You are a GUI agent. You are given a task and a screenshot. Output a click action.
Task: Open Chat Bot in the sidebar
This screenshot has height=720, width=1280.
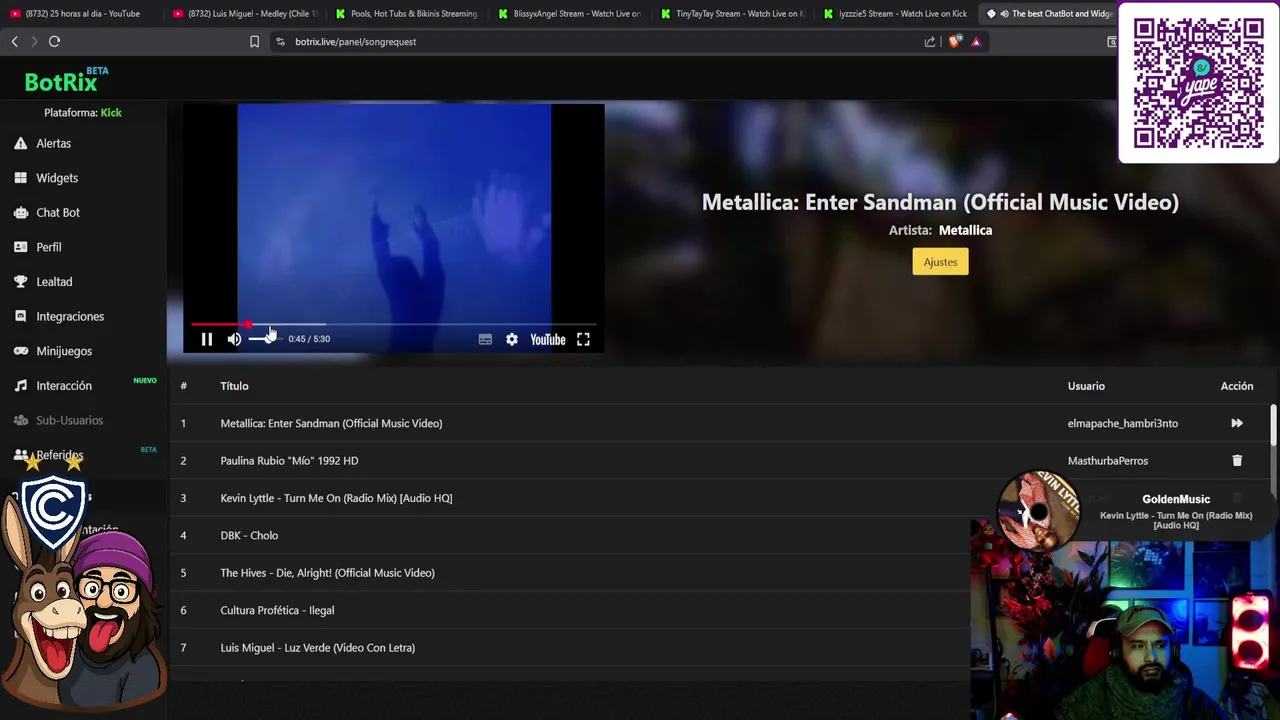(x=58, y=212)
